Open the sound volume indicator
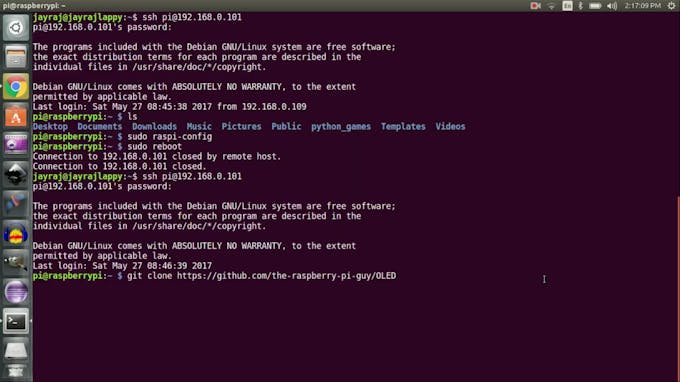This screenshot has height=382, width=680. pos(612,6)
